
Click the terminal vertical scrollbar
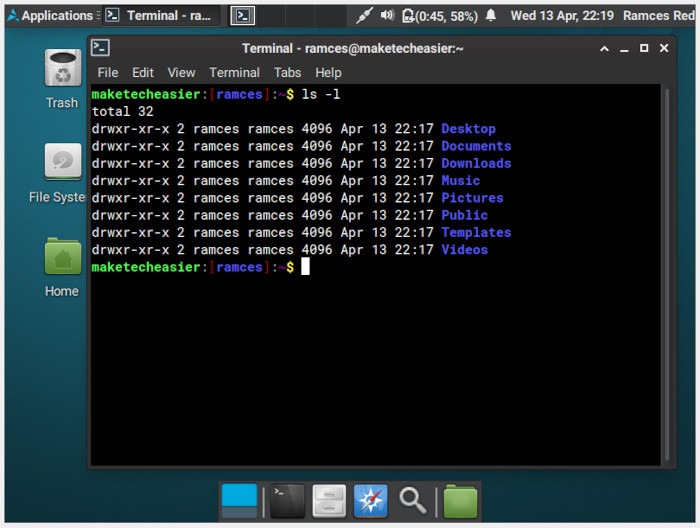(667, 274)
